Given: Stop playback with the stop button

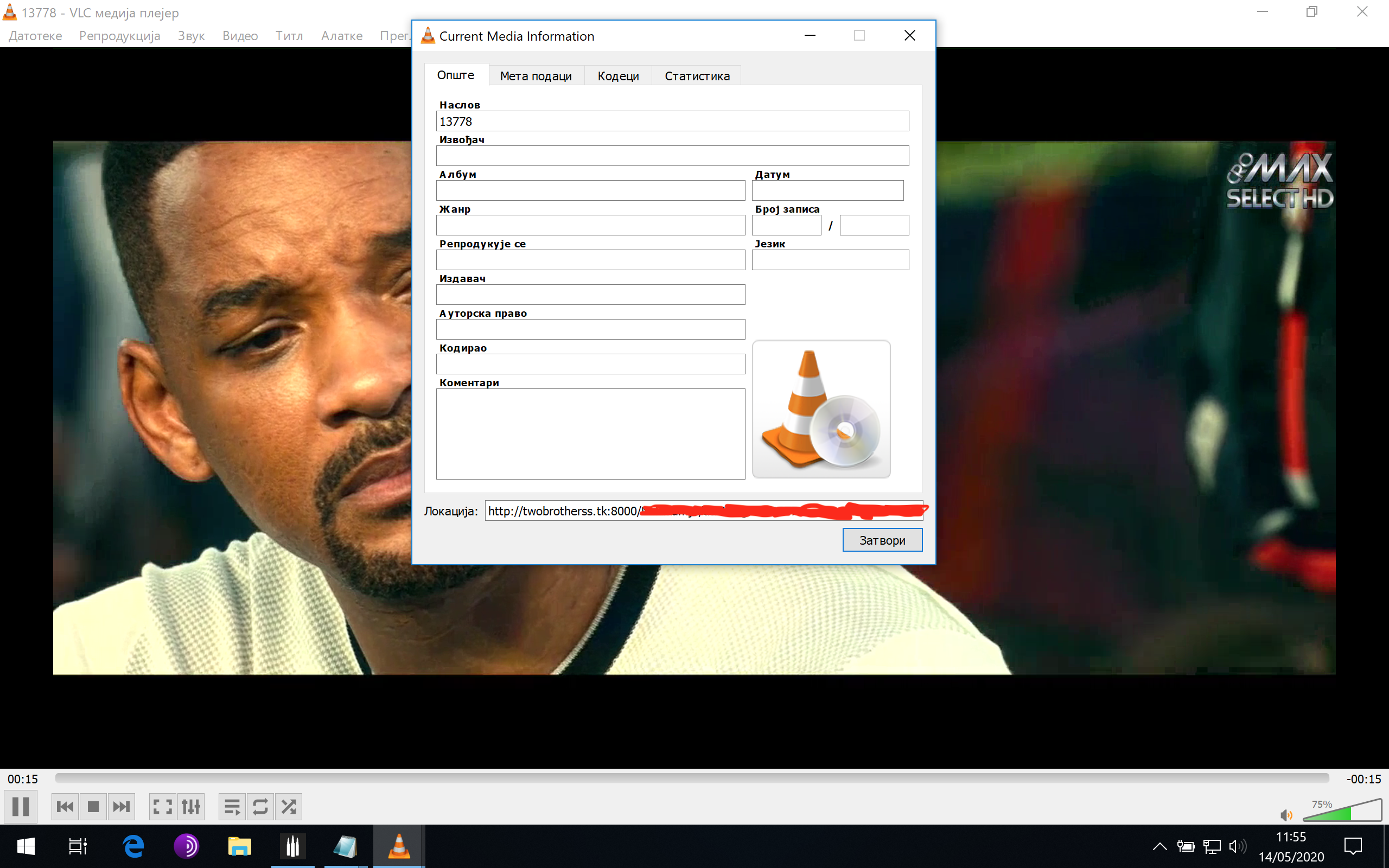Looking at the screenshot, I should pyautogui.click(x=93, y=807).
